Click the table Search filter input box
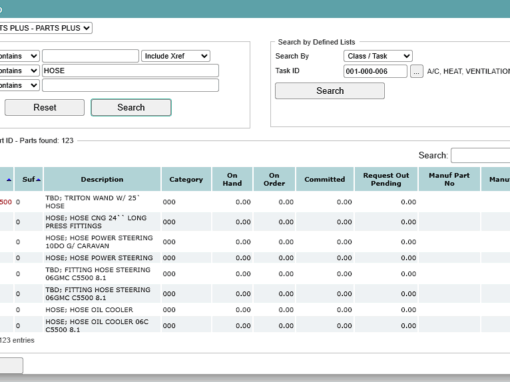The image size is (510, 382). pos(480,155)
